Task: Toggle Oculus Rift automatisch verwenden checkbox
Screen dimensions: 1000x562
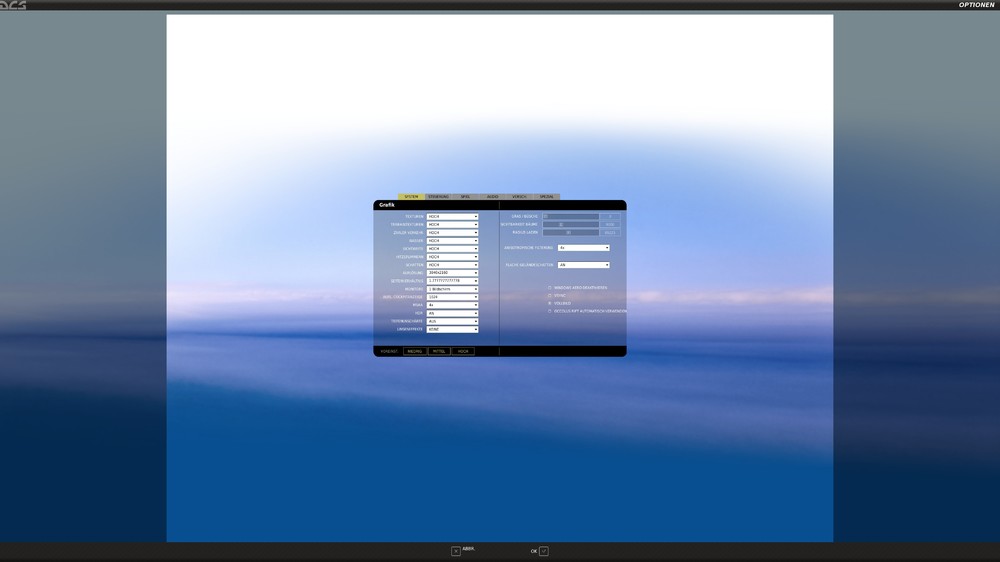Action: click(550, 311)
